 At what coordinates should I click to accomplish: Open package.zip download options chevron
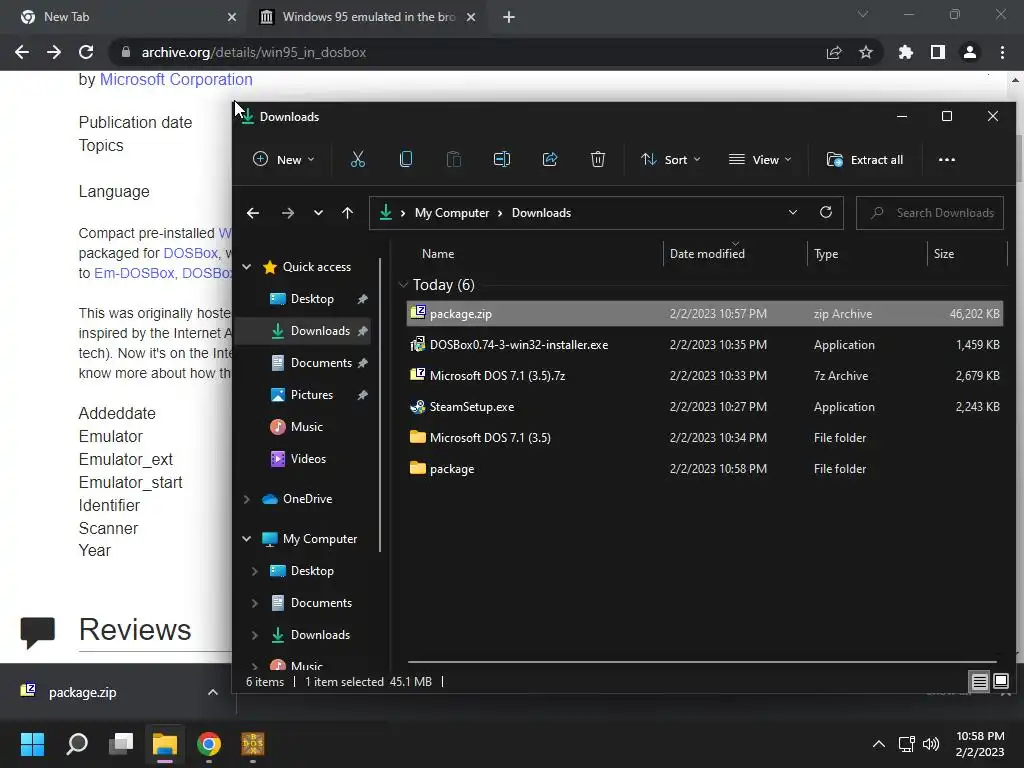(212, 692)
